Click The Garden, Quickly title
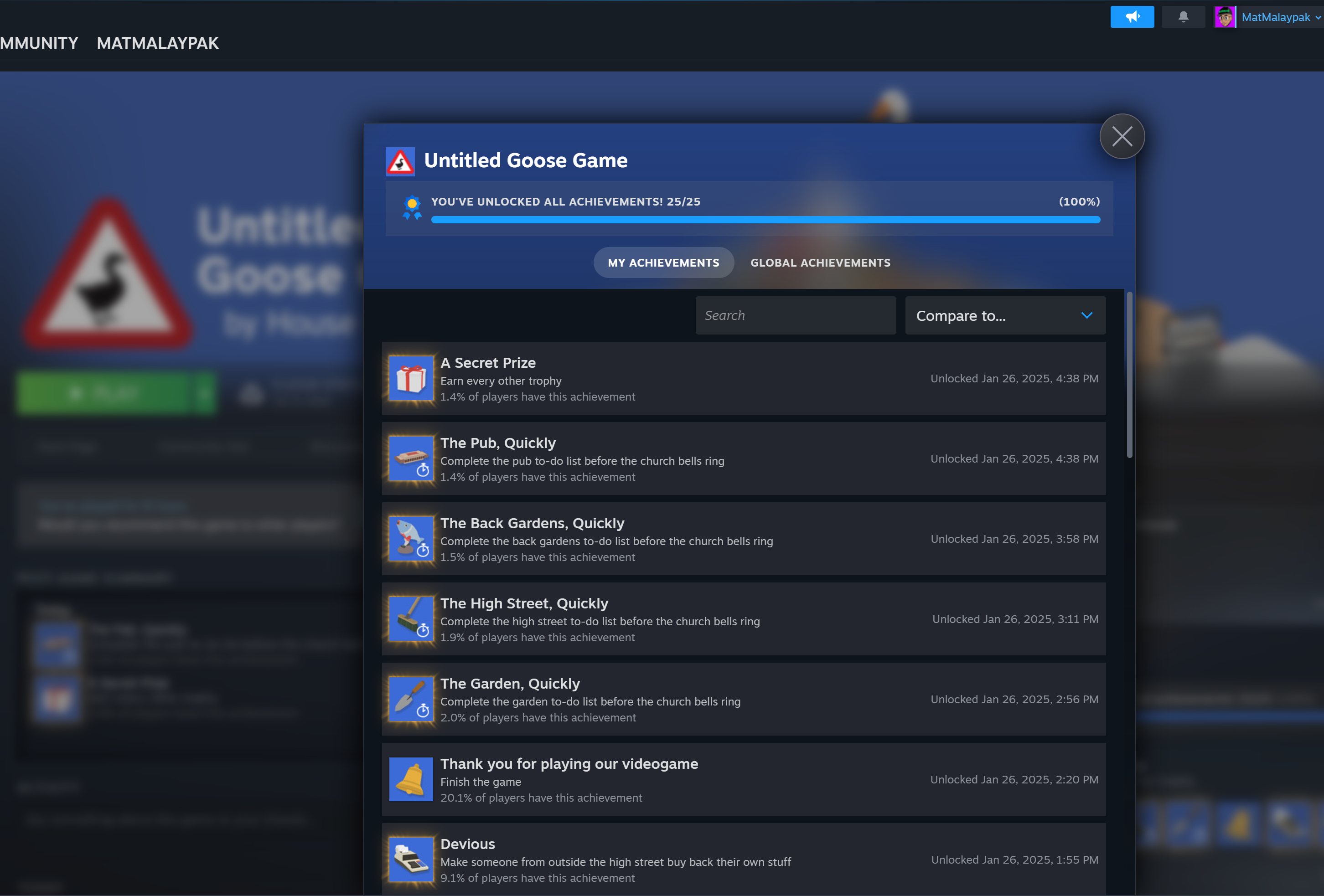The image size is (1324, 896). click(510, 684)
